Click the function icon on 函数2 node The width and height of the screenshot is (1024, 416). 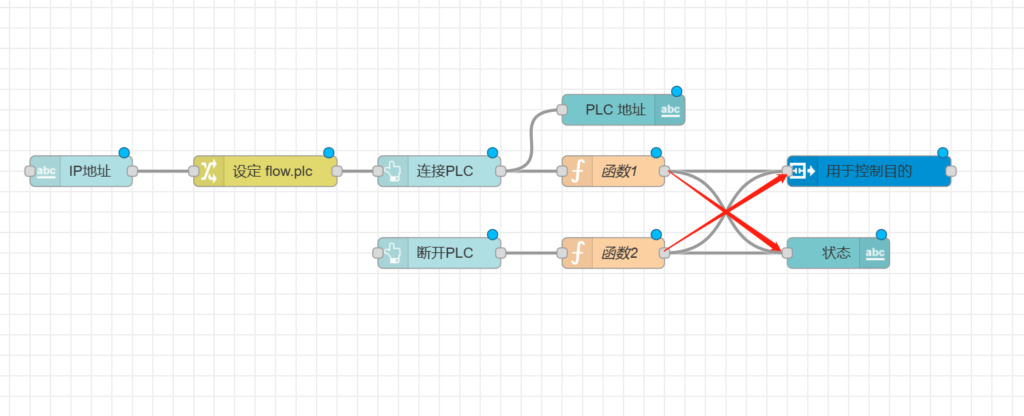(x=577, y=253)
